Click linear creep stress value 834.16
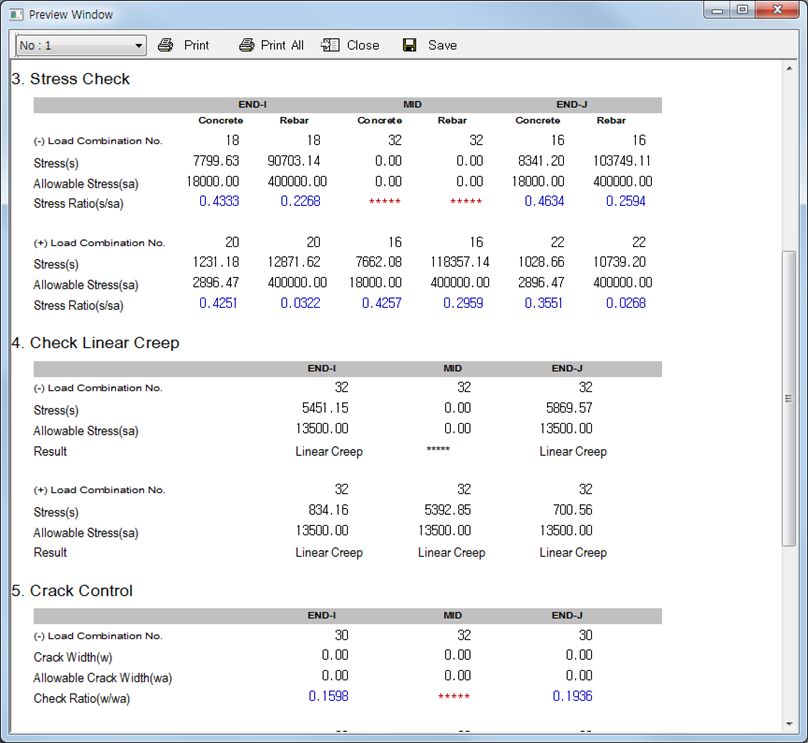This screenshot has height=743, width=808. (x=328, y=510)
